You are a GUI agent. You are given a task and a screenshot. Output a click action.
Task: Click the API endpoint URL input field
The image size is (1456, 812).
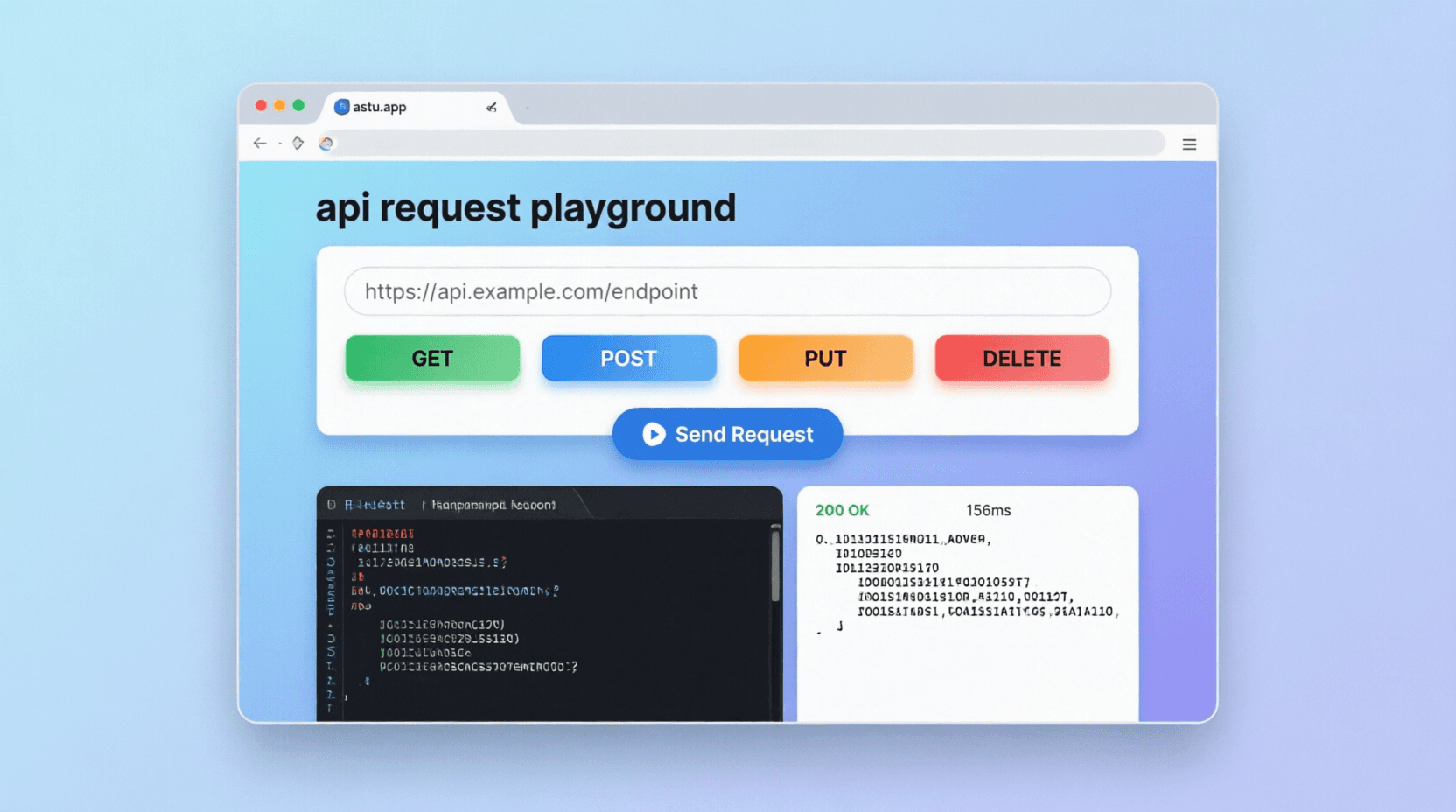pos(728,291)
